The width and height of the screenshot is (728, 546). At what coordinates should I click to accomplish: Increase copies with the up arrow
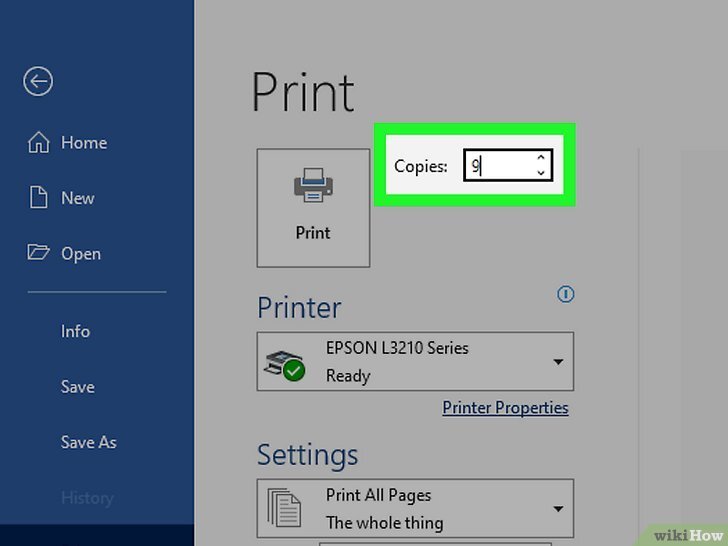point(541,158)
